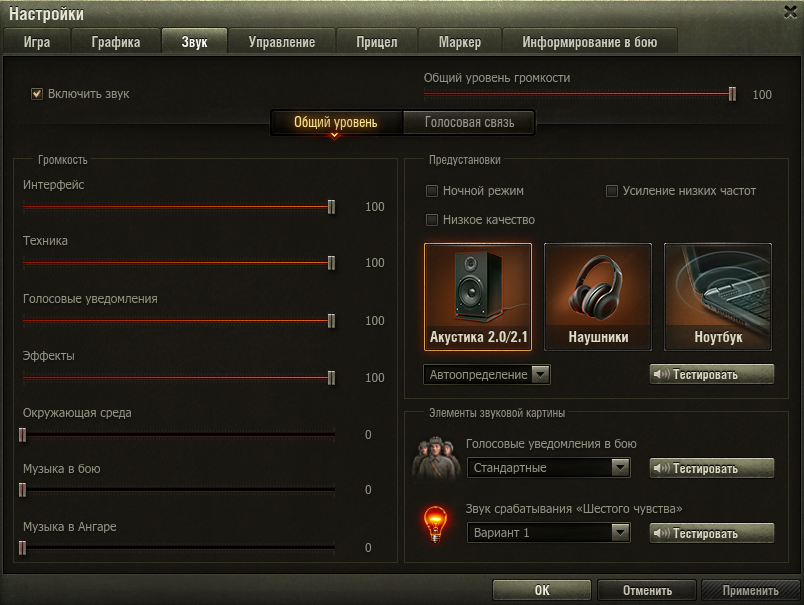Test battle voice notifications sound

click(x=712, y=468)
